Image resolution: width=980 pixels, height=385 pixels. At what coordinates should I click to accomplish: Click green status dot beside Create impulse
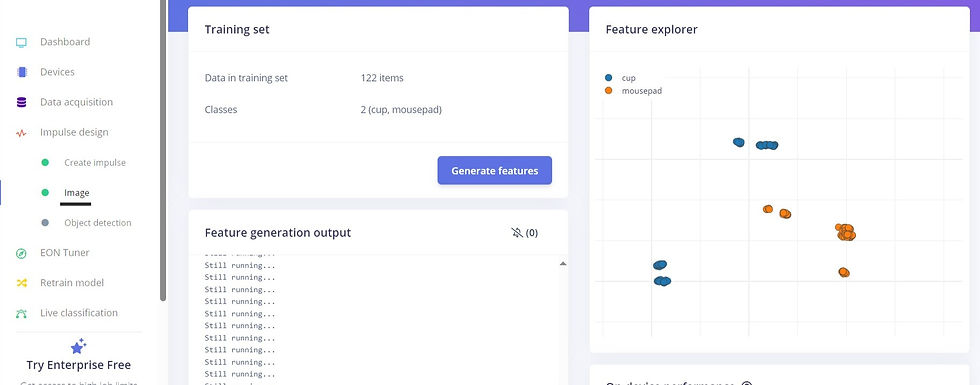click(x=45, y=162)
